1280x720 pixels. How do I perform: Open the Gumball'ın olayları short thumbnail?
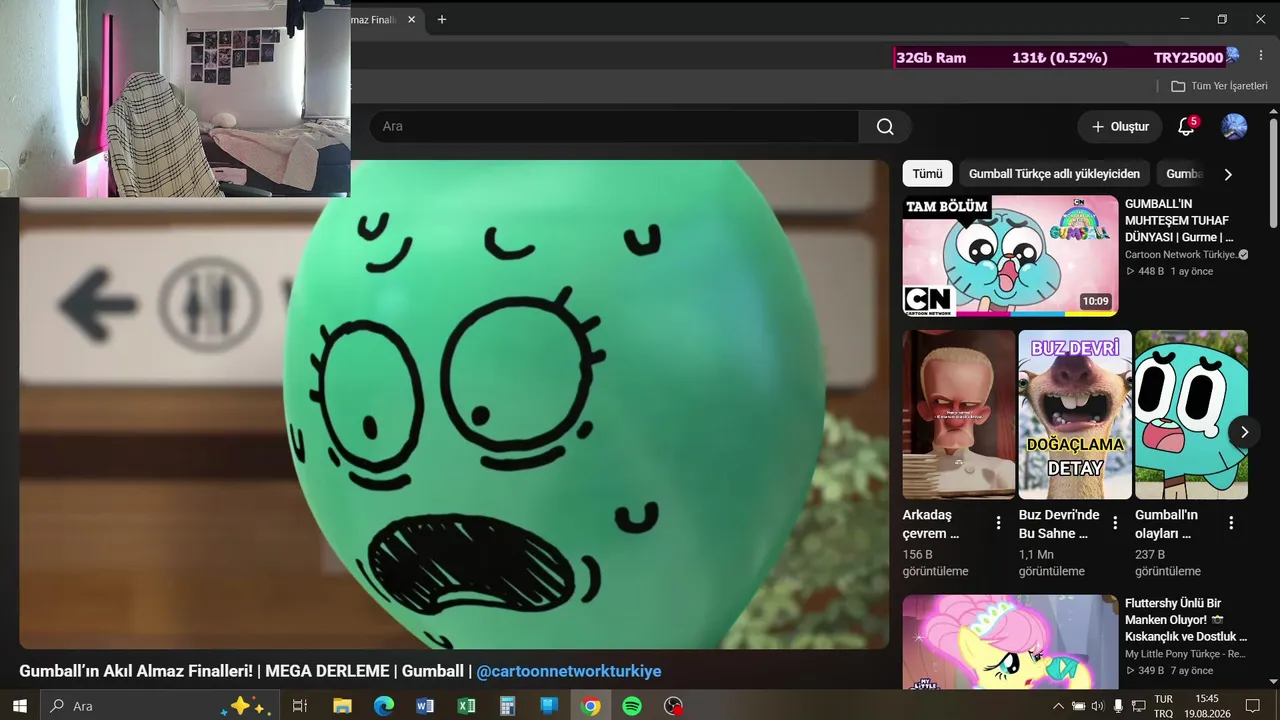click(1191, 414)
